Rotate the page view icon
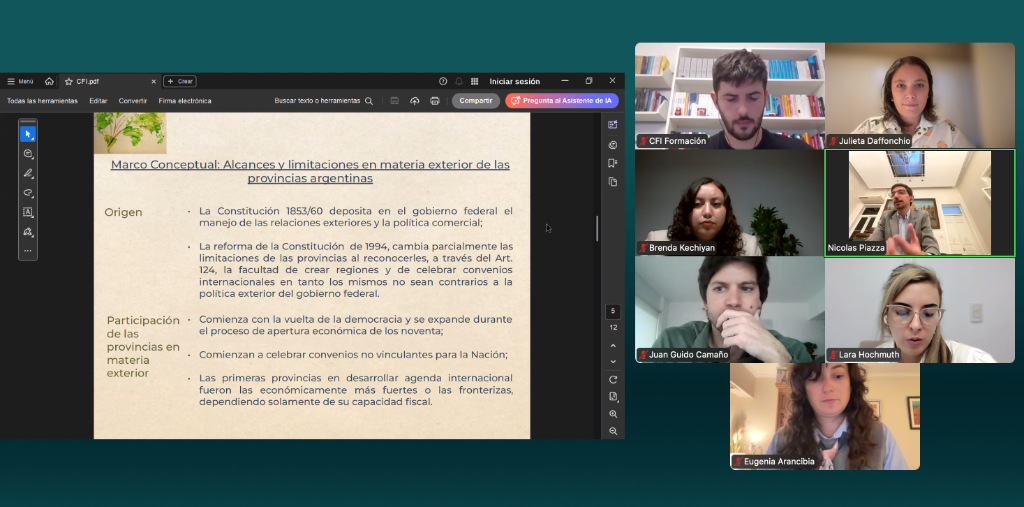The height and width of the screenshot is (507, 1024). coord(613,380)
